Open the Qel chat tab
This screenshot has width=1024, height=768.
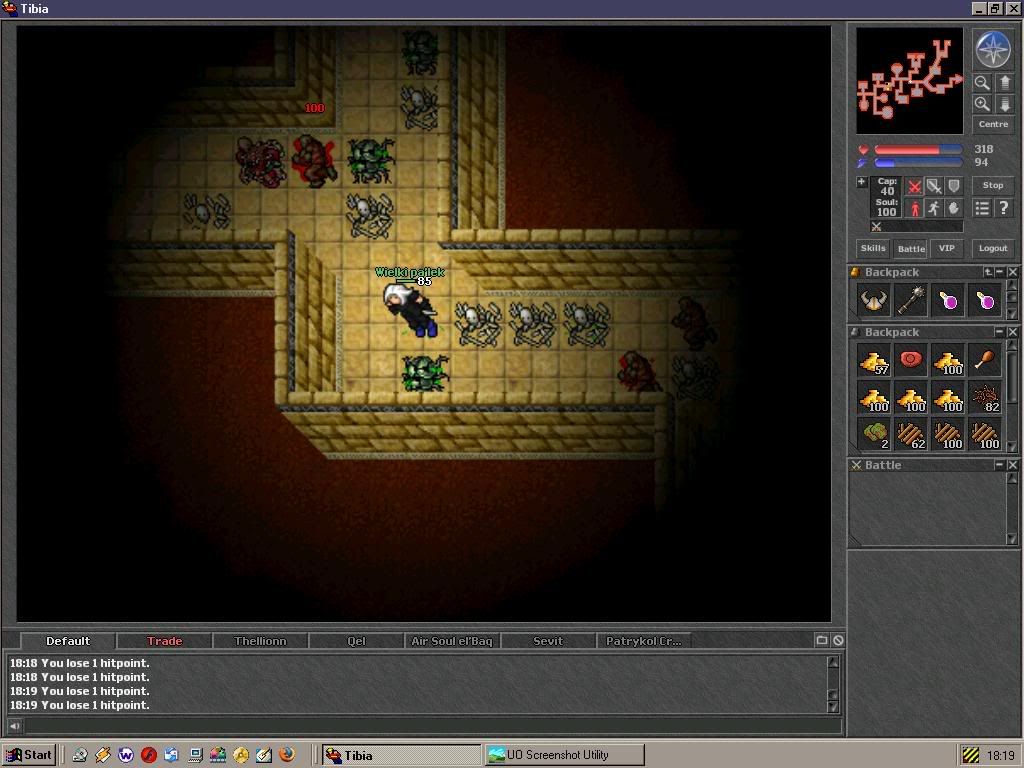coord(357,641)
